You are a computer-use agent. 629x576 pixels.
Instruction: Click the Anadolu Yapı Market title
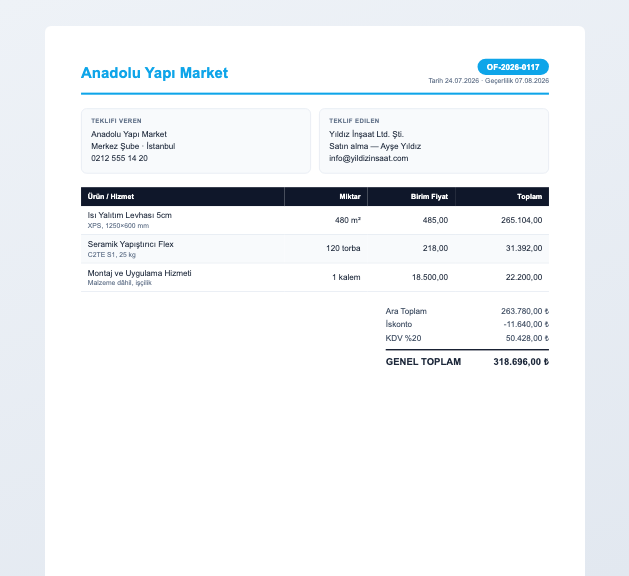click(154, 73)
